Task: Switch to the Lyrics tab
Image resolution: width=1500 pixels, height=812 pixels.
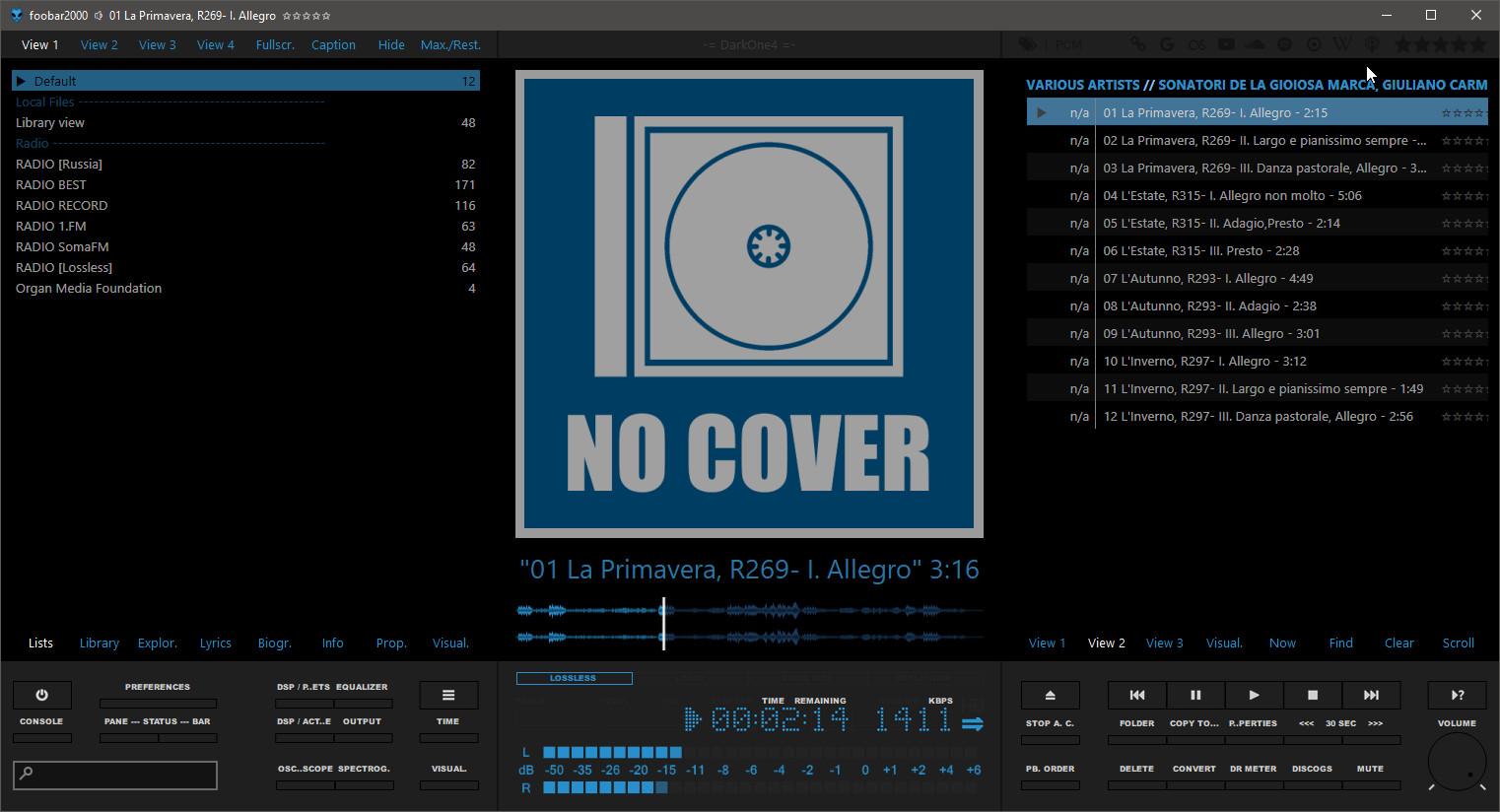Action: tap(215, 643)
